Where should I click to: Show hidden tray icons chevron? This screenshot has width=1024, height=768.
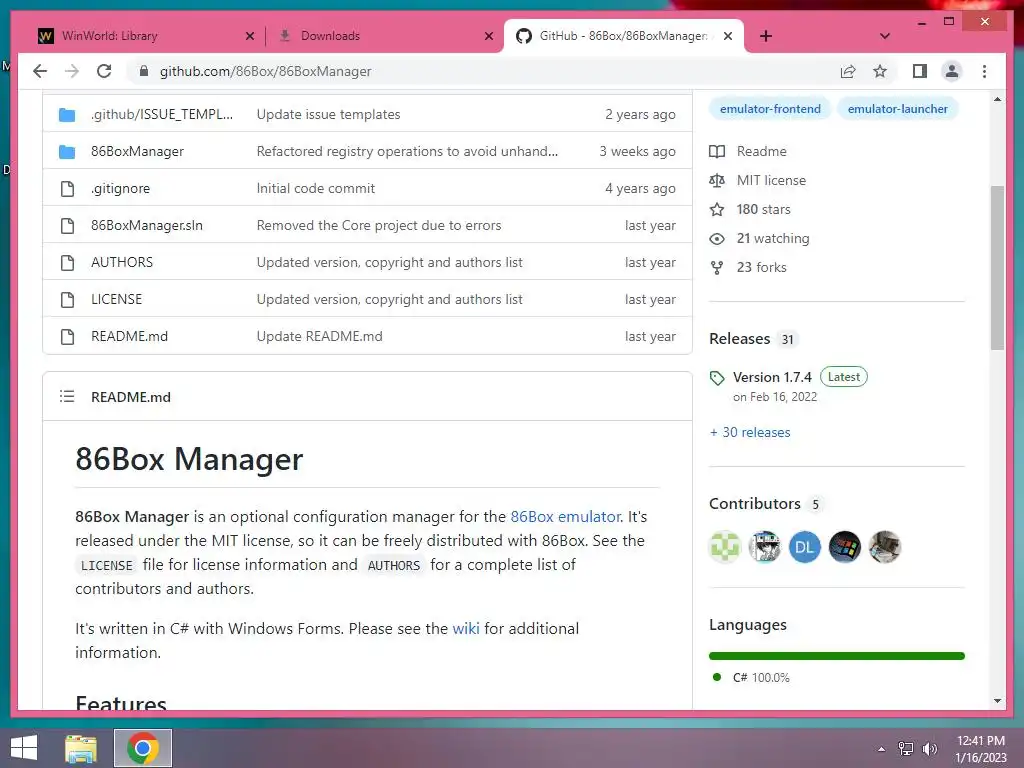click(x=881, y=748)
